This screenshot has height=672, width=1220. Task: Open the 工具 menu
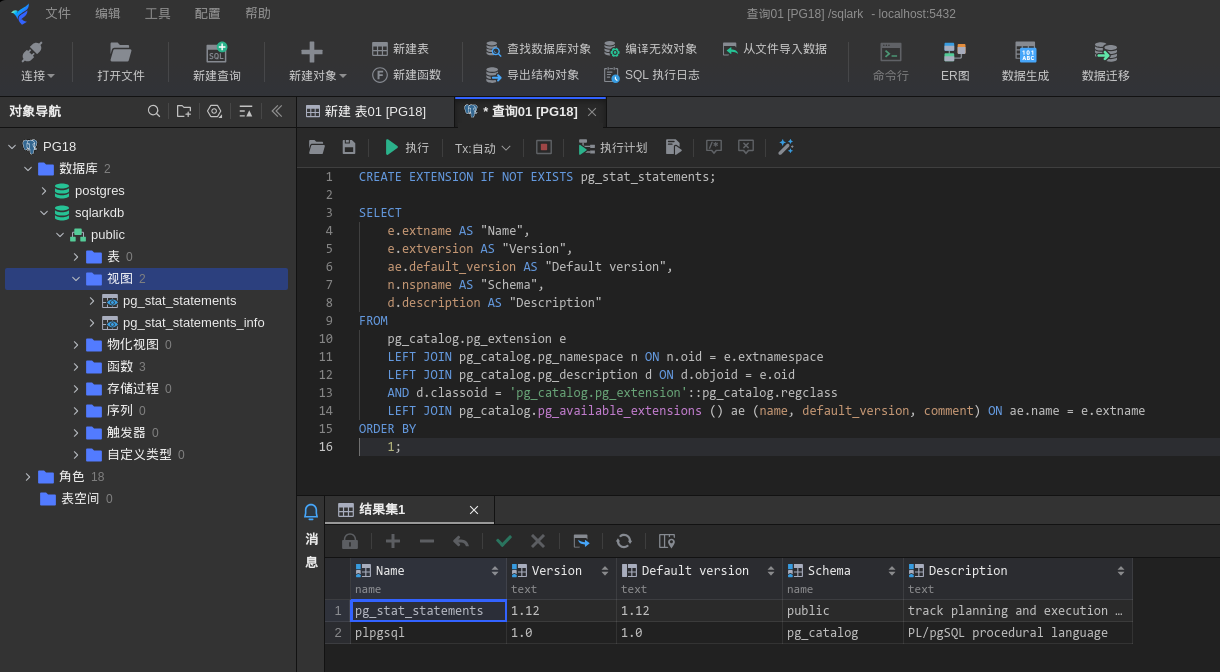(158, 13)
